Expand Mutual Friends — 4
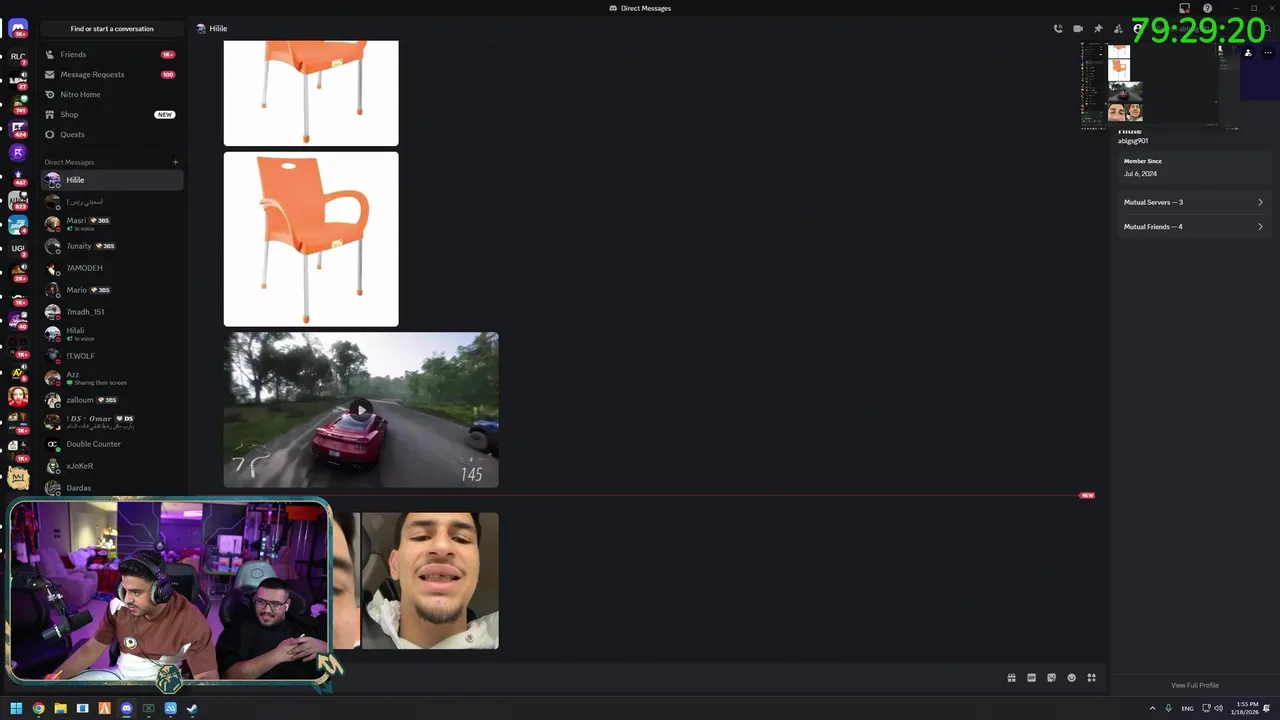 click(x=1194, y=227)
